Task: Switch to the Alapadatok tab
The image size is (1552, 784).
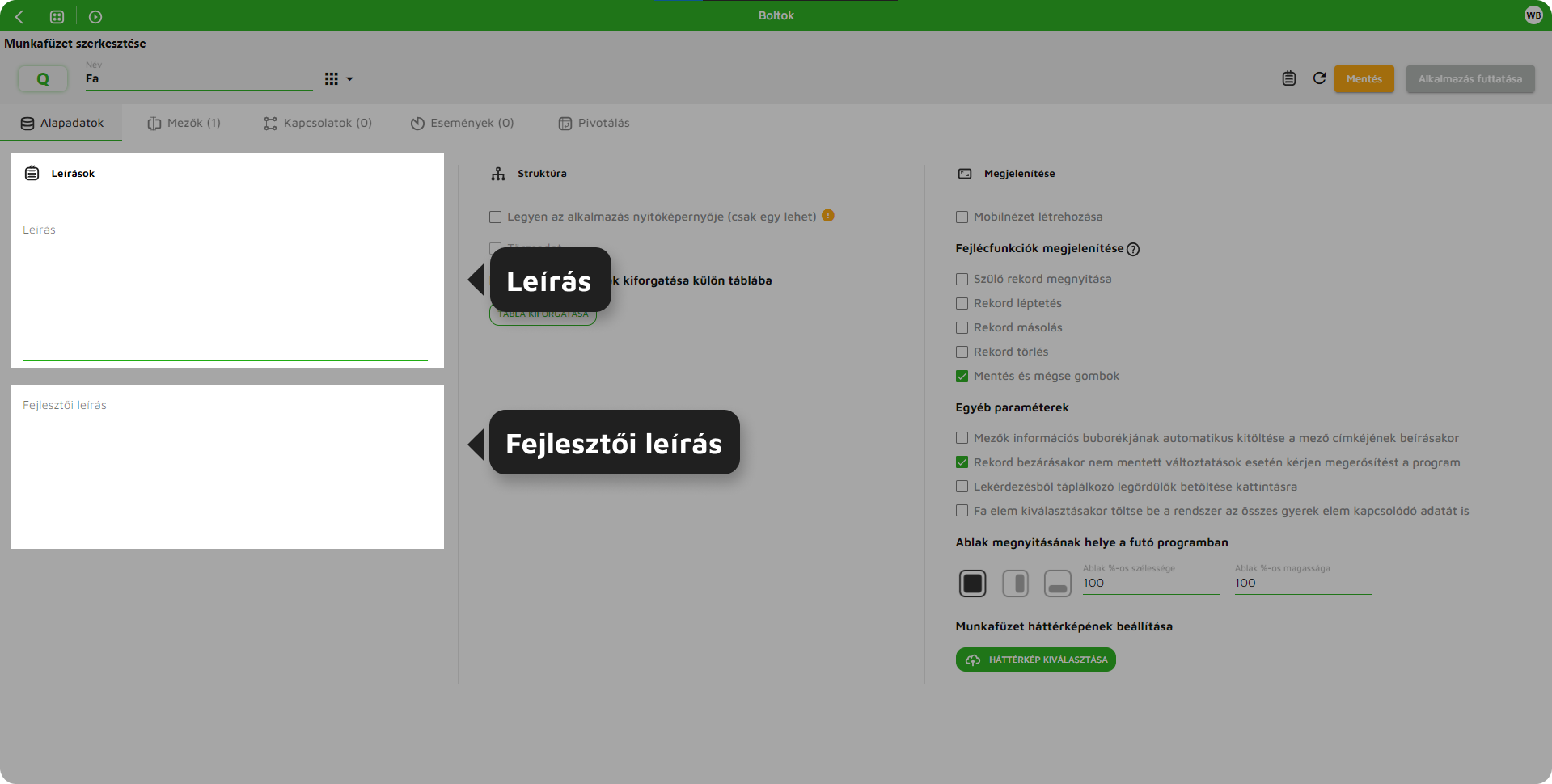Action: pyautogui.click(x=61, y=123)
